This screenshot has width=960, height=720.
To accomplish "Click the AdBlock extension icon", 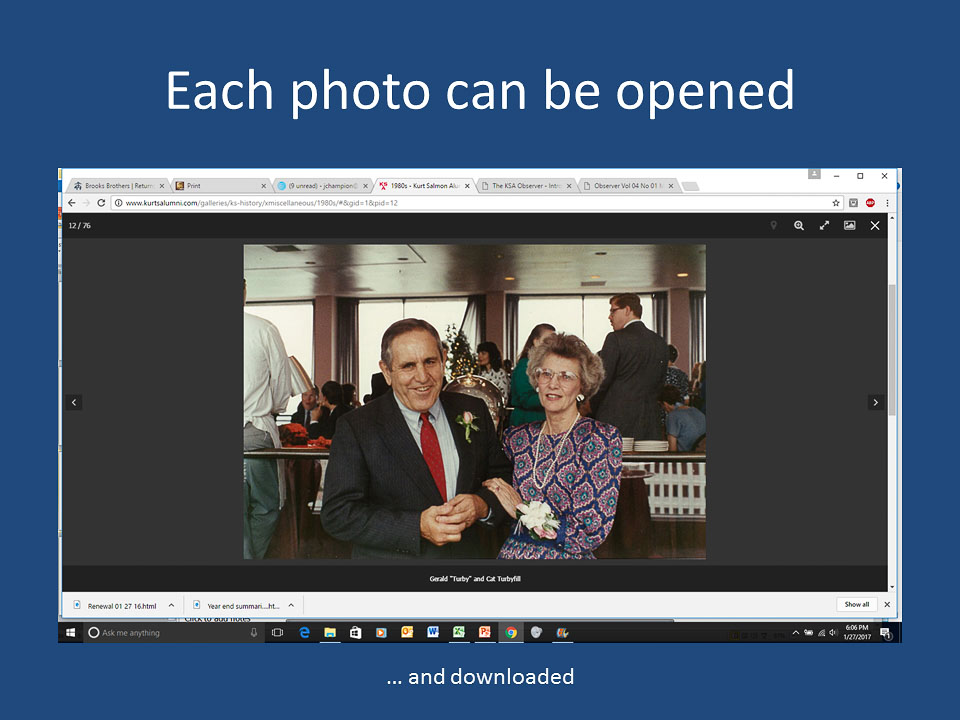I will coord(870,202).
